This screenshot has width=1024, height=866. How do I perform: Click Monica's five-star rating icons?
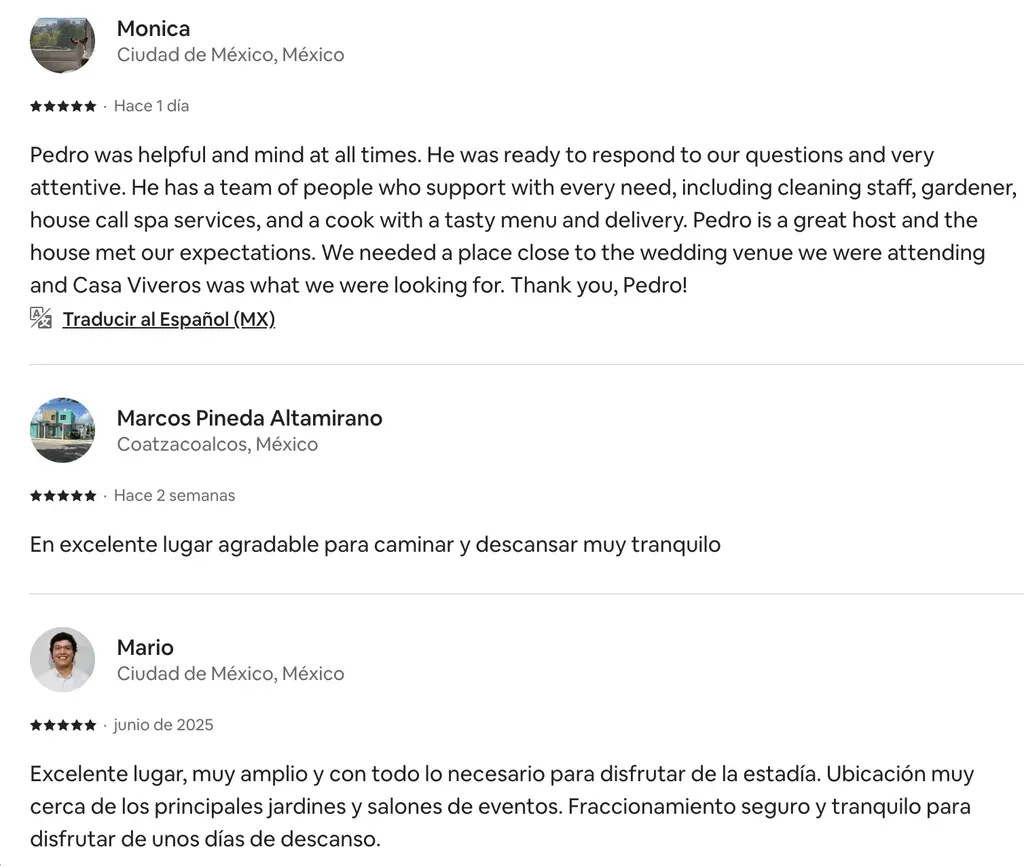63,106
